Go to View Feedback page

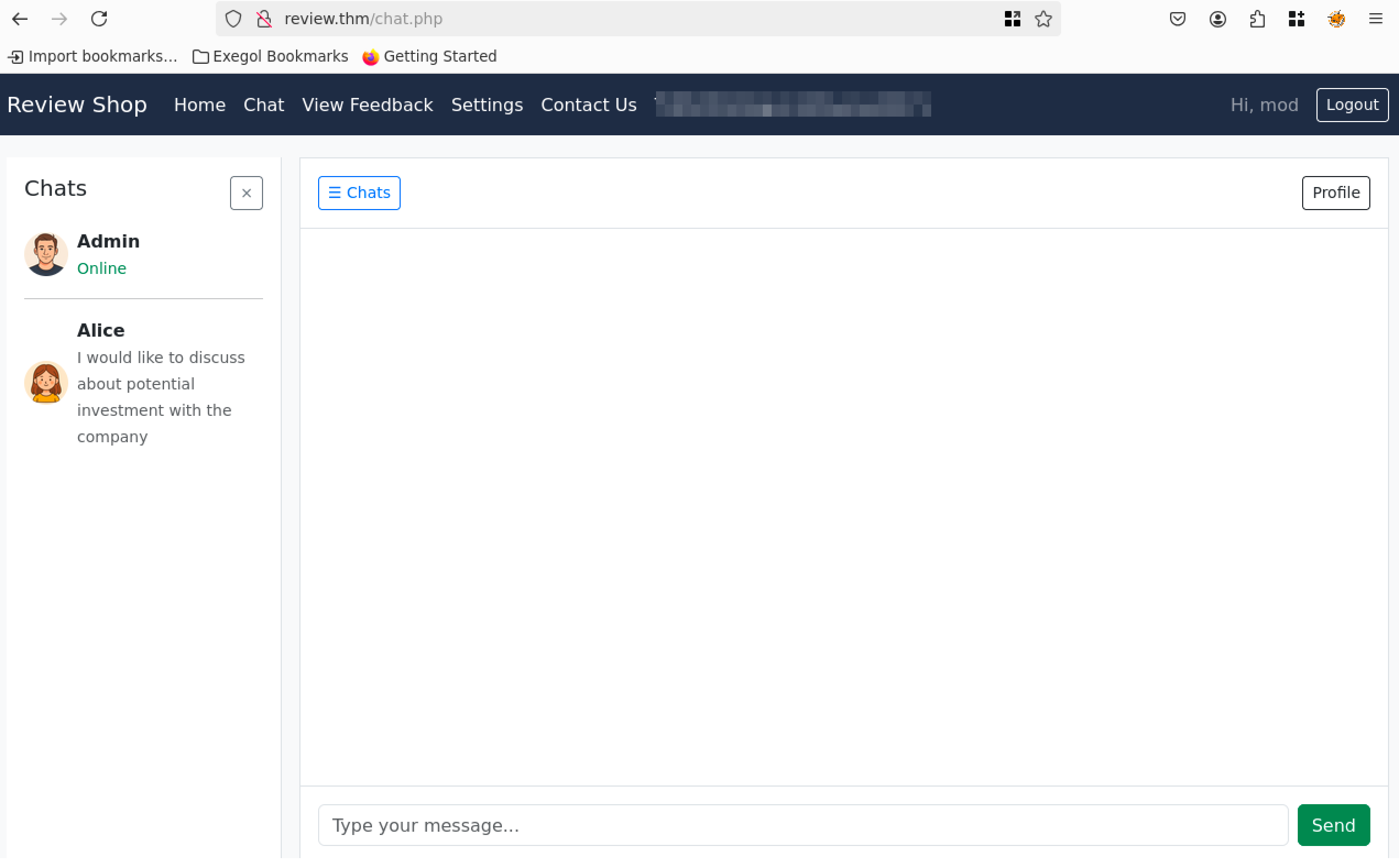[x=368, y=105]
